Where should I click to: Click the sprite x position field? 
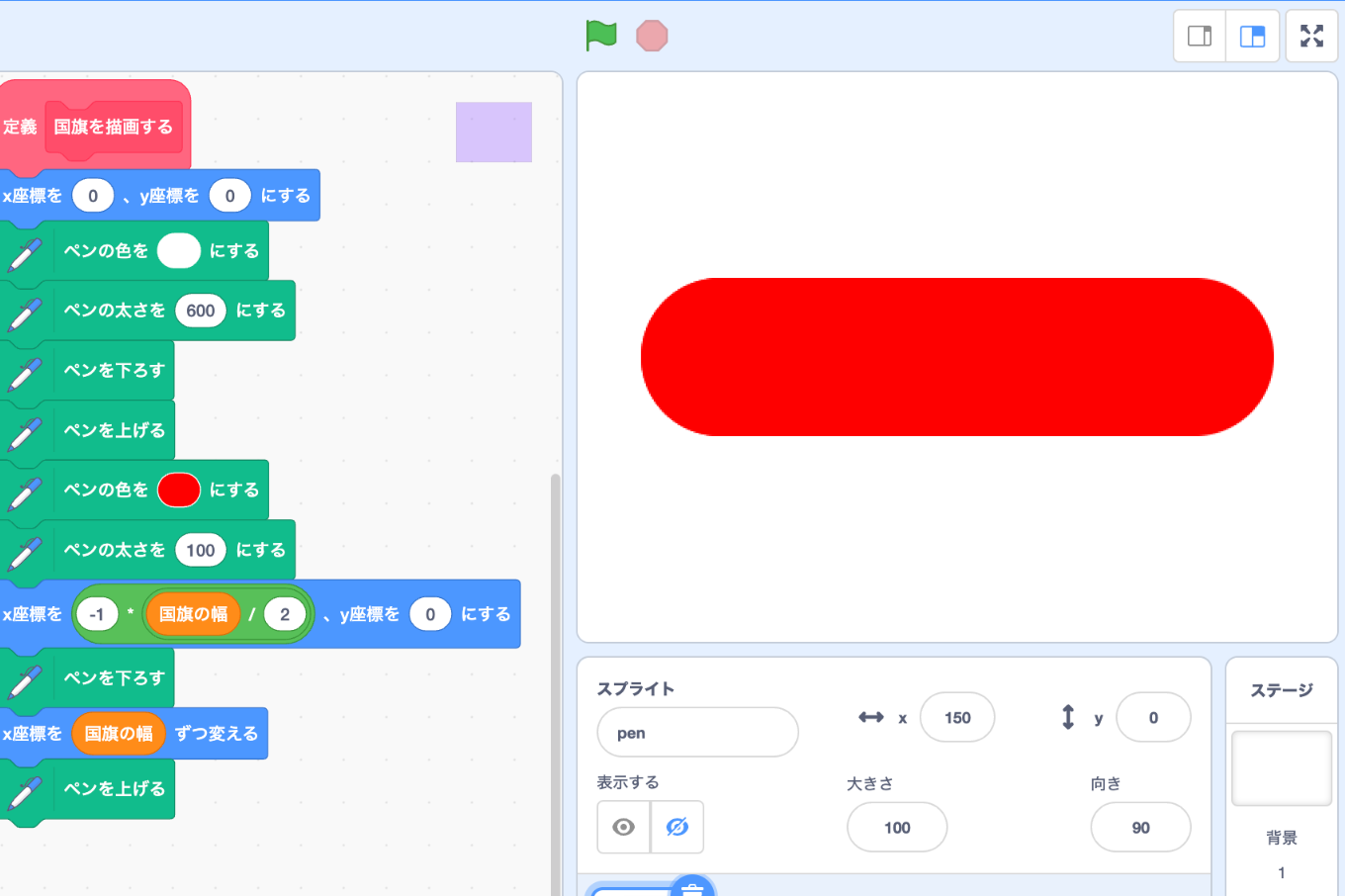[956, 718]
